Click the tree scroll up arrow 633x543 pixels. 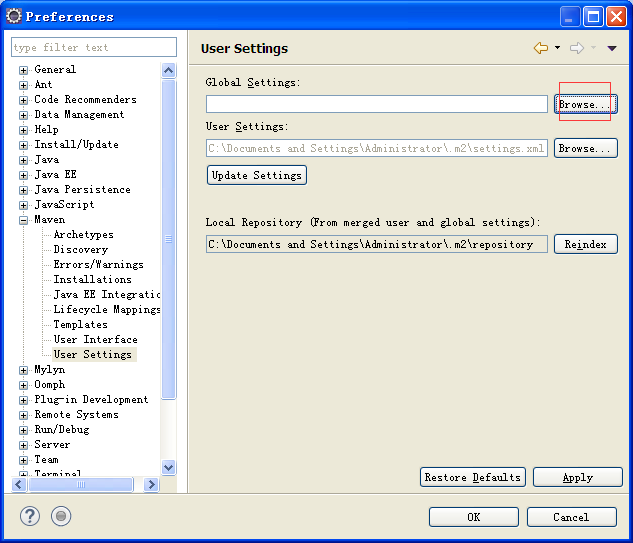click(168, 71)
